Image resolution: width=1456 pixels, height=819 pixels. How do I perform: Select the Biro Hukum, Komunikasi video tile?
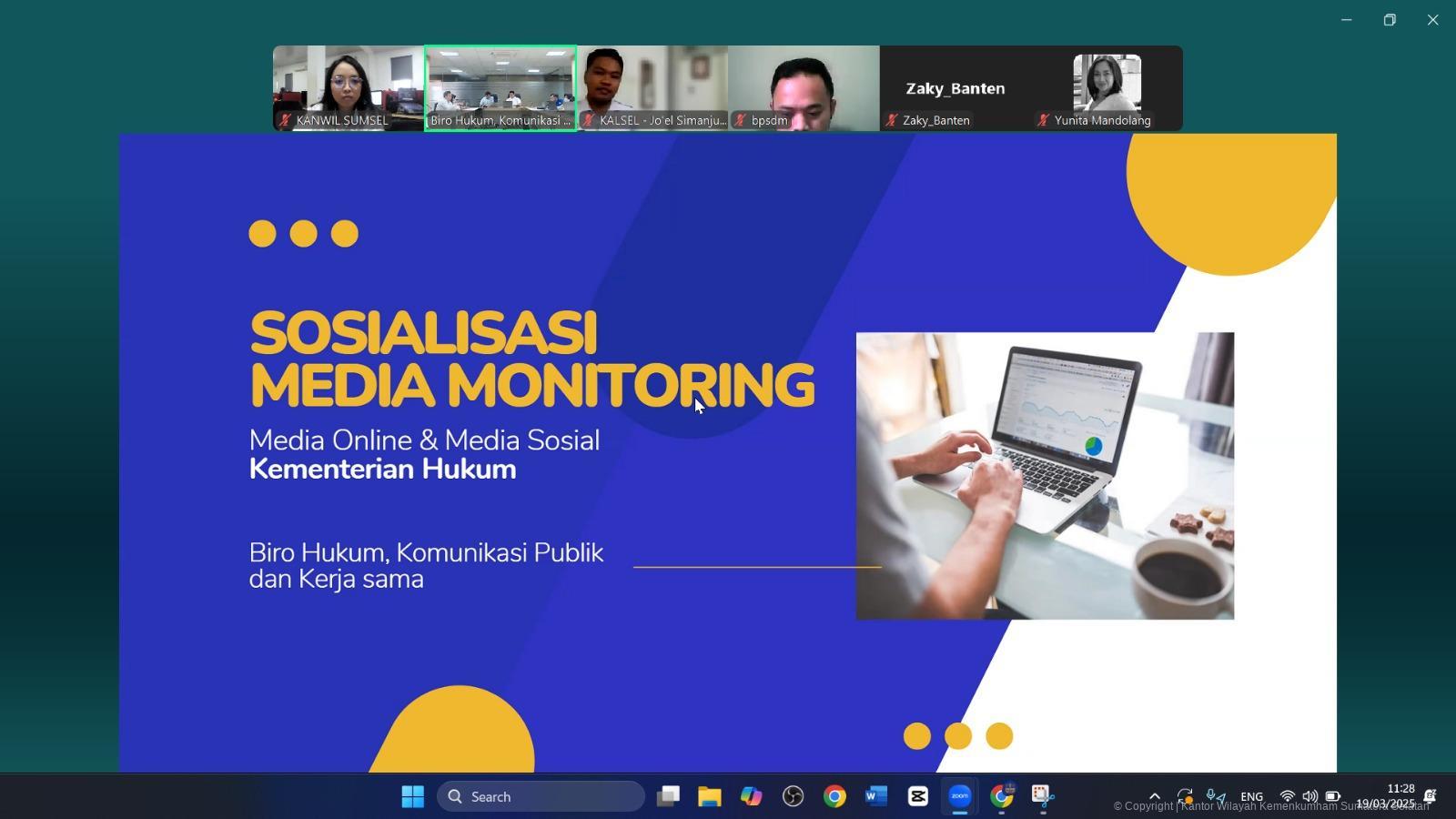(500, 88)
